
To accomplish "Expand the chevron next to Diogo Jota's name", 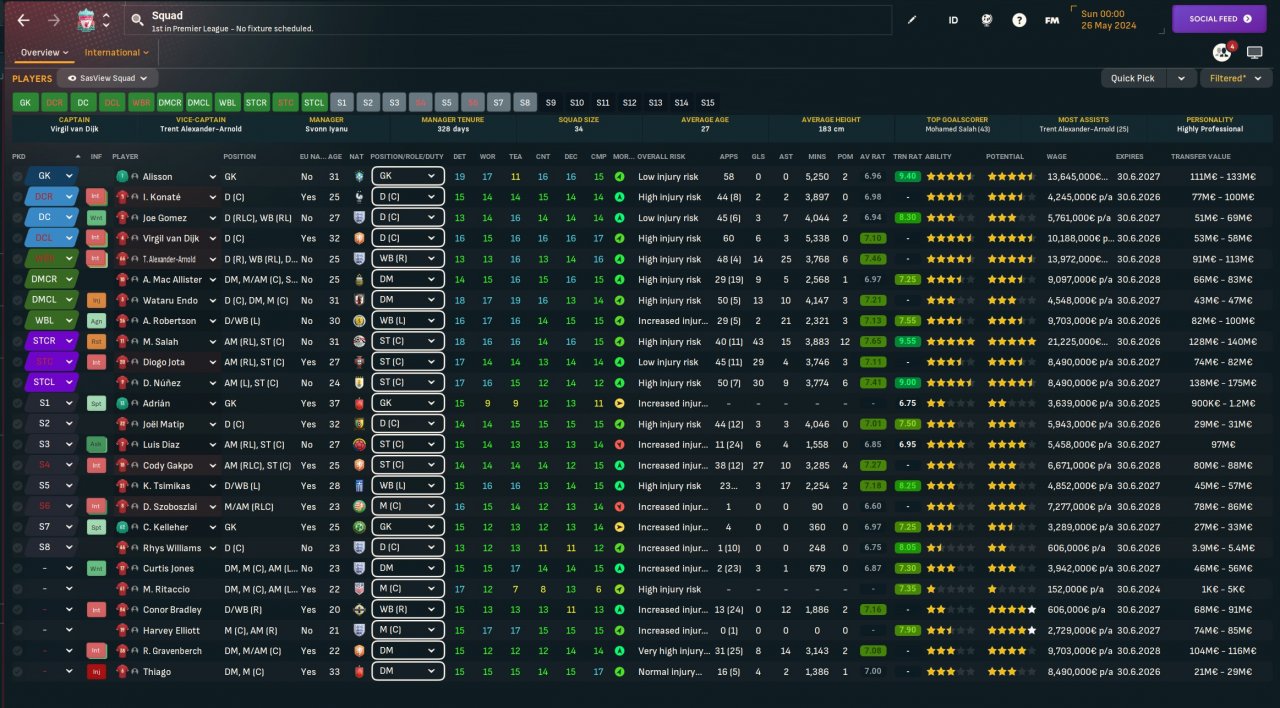I will coord(213,362).
